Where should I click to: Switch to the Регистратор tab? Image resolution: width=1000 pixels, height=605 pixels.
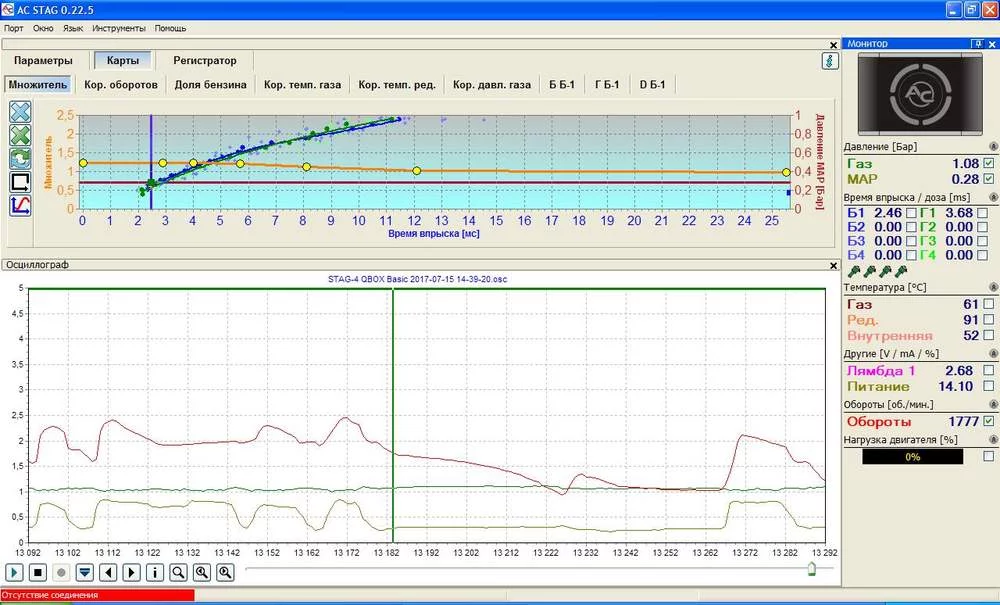coord(205,61)
